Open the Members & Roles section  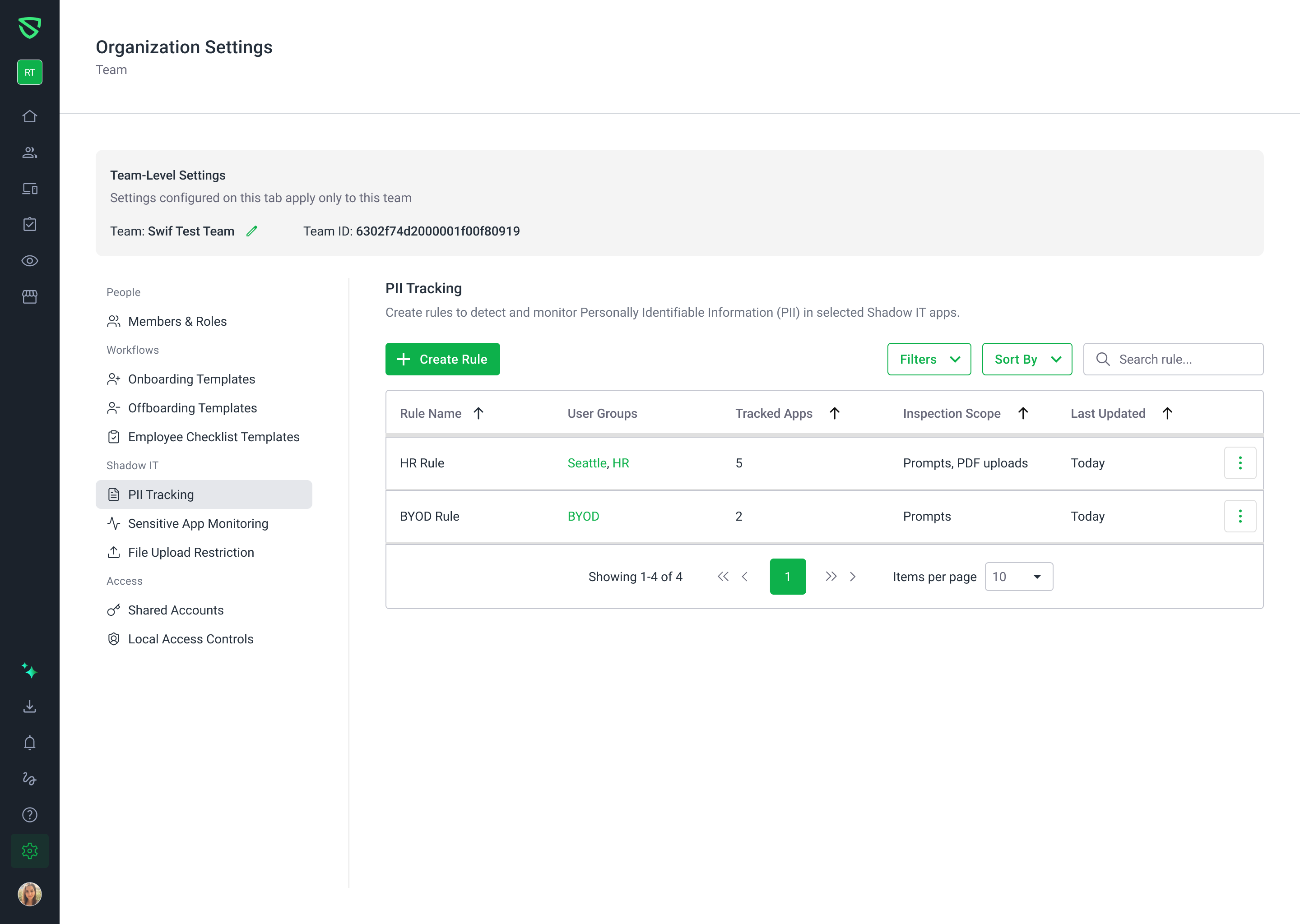point(177,322)
